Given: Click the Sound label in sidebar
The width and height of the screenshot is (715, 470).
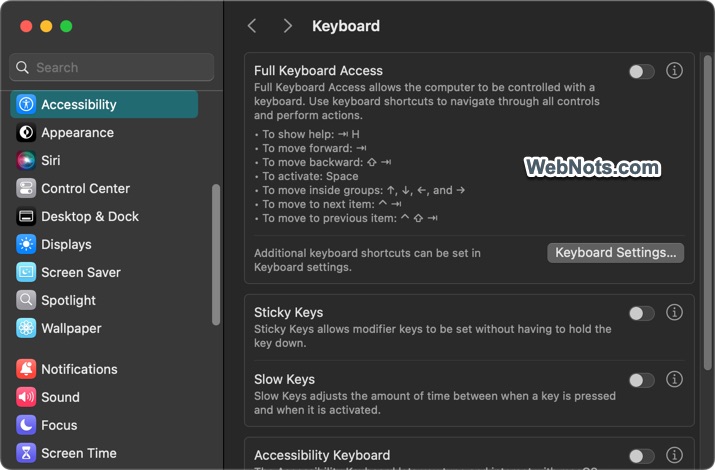Looking at the screenshot, I should click(x=60, y=397).
